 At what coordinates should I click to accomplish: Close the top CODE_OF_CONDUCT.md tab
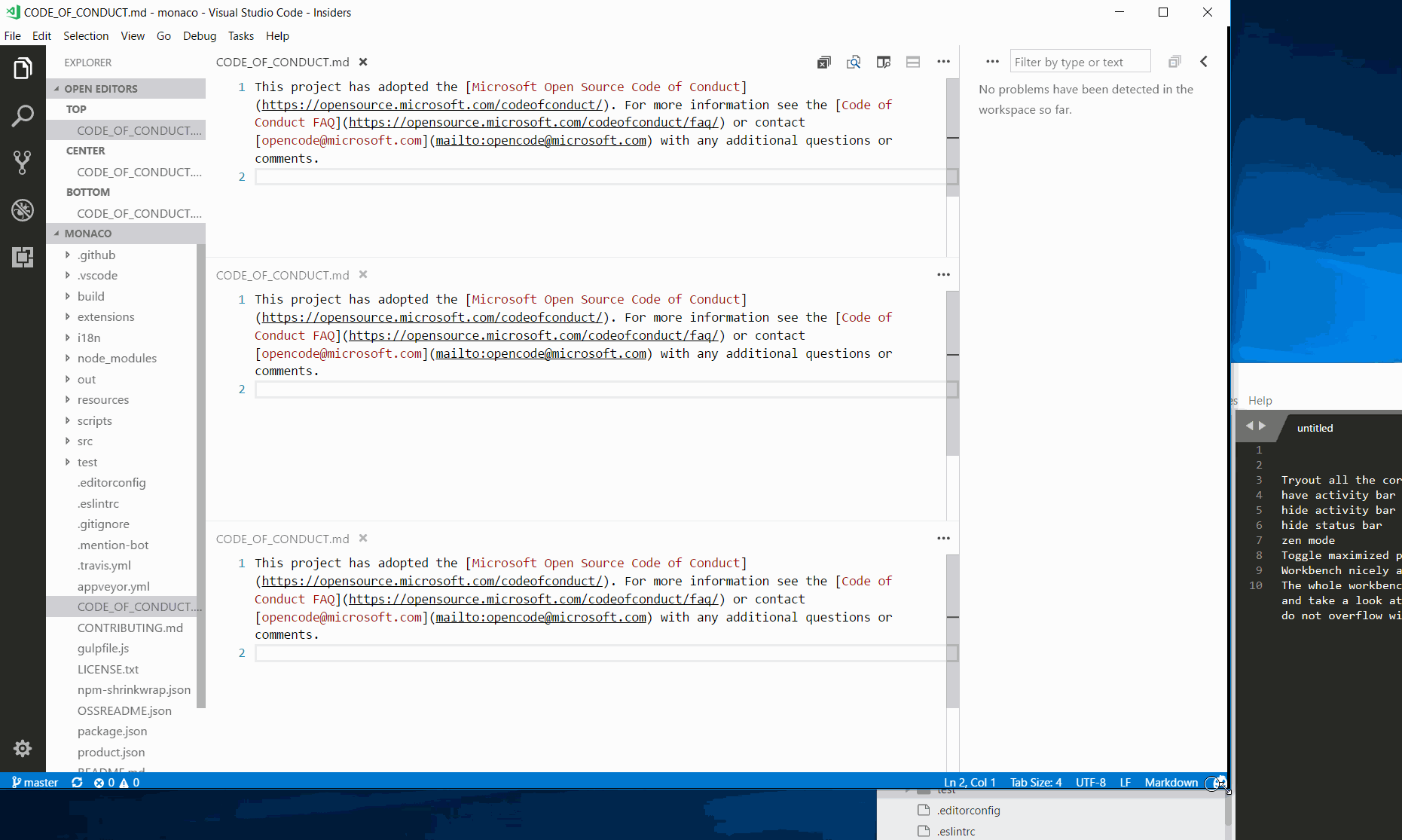coord(363,62)
